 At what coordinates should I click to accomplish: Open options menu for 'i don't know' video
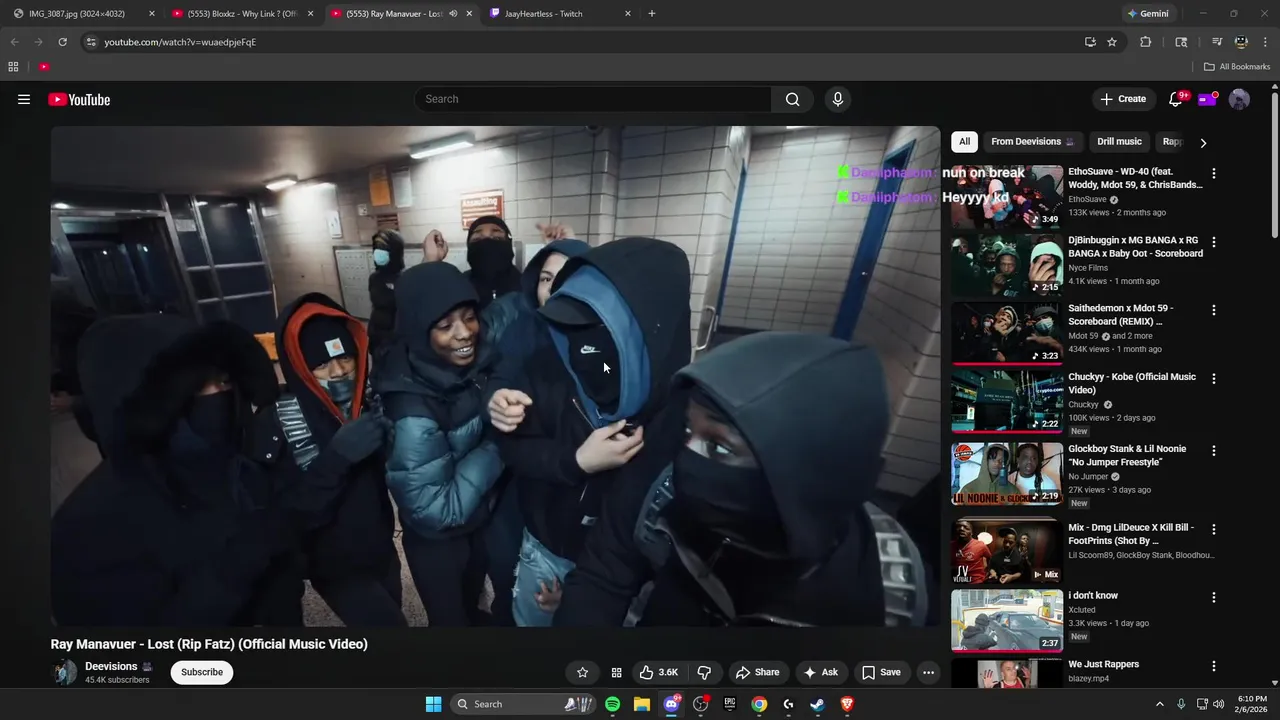tap(1214, 597)
